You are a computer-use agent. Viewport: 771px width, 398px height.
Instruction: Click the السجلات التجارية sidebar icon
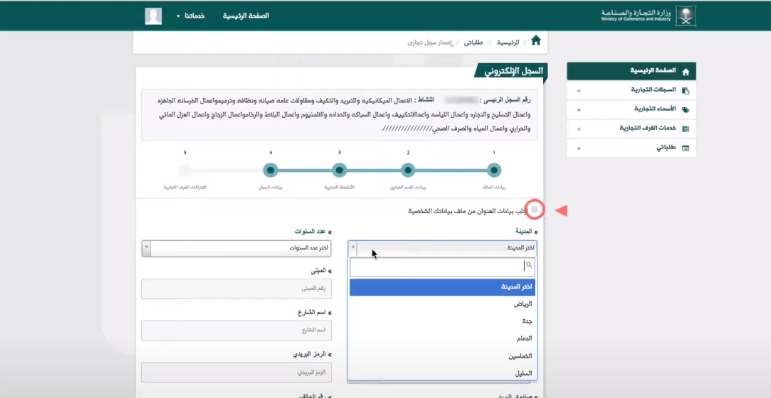click(x=686, y=91)
